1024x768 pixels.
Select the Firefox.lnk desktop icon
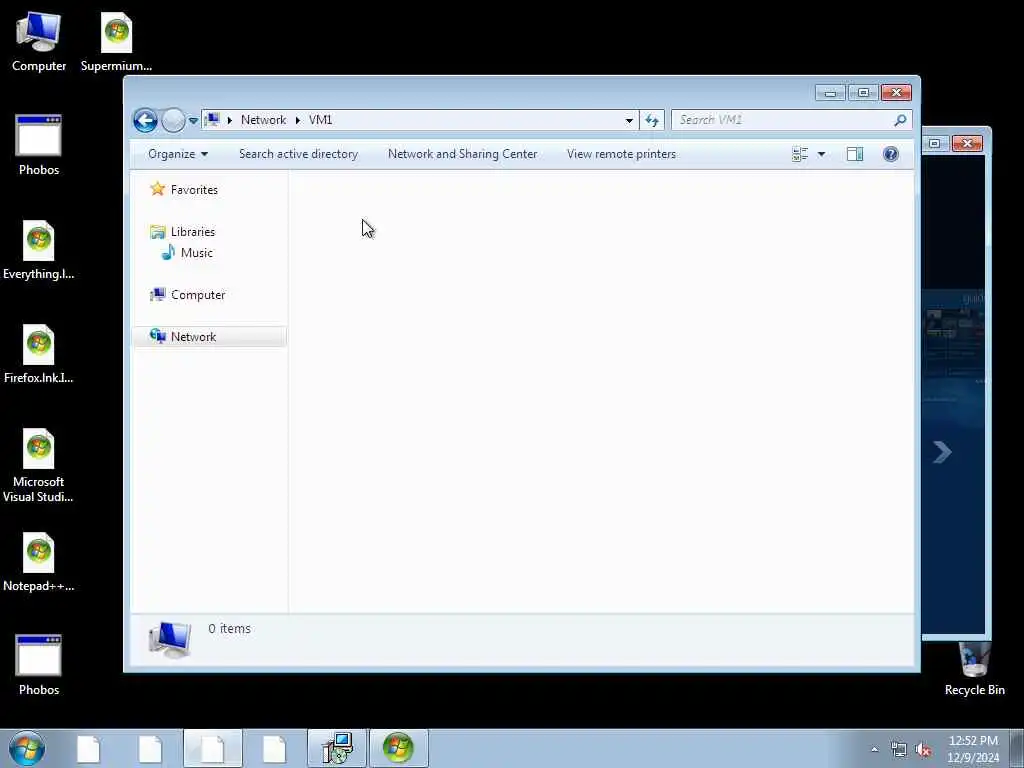pos(39,354)
